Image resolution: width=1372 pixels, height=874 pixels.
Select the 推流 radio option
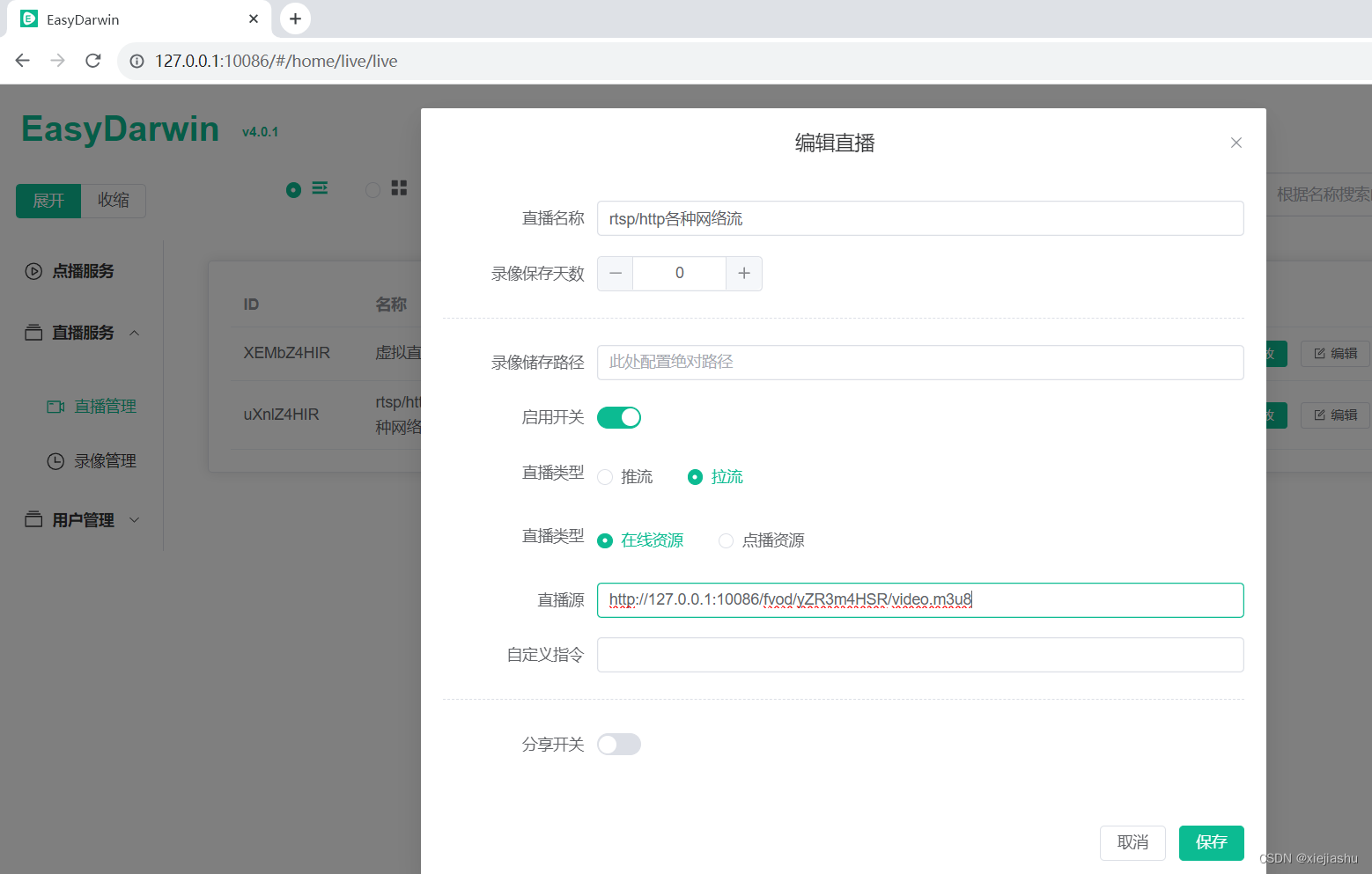point(605,476)
